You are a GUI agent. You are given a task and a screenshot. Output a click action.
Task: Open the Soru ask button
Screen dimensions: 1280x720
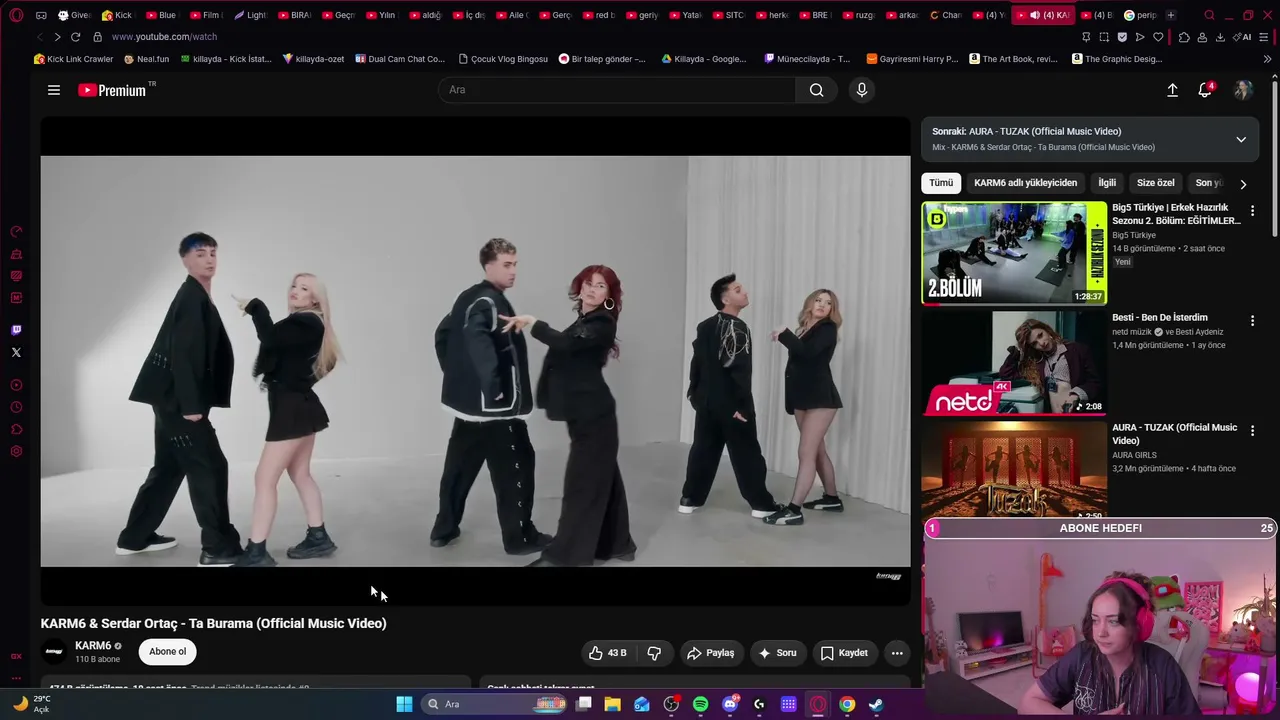click(x=777, y=653)
